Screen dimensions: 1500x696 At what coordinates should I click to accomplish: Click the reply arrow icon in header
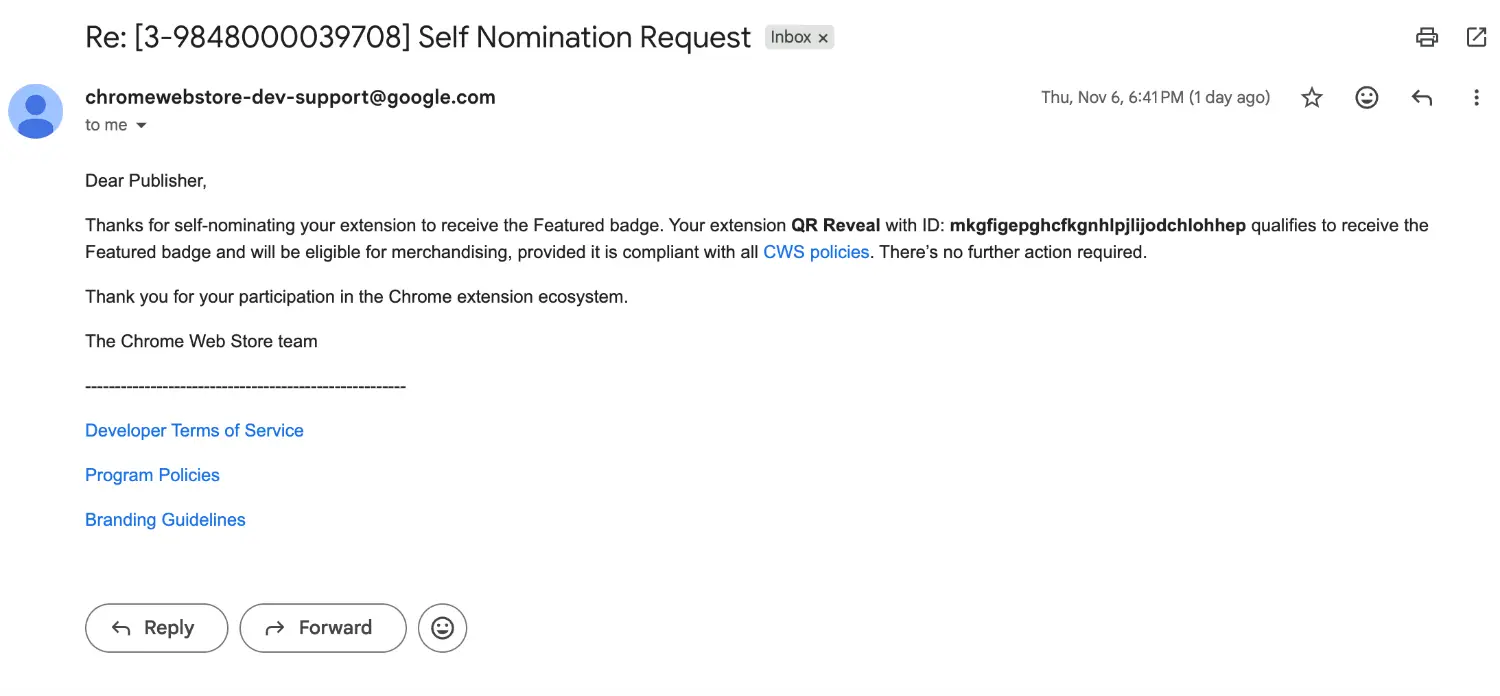1421,97
